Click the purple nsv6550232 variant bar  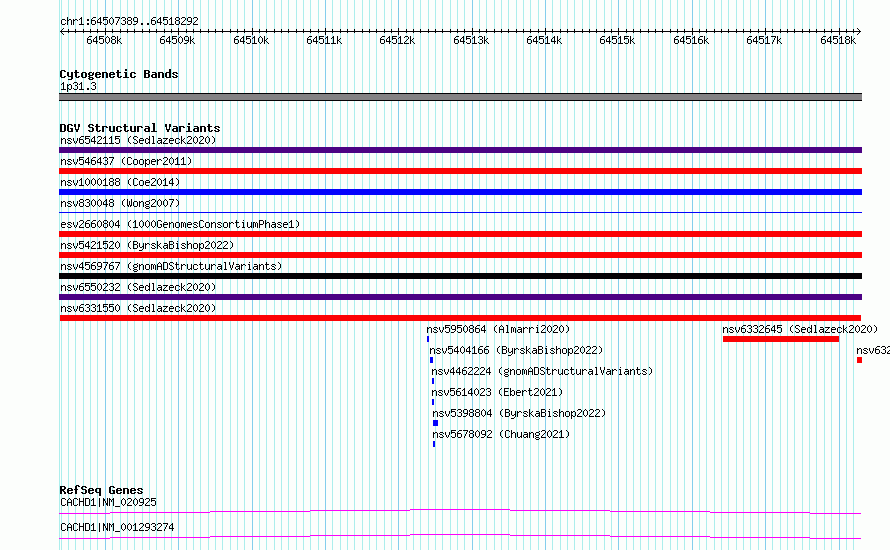[x=460, y=297]
